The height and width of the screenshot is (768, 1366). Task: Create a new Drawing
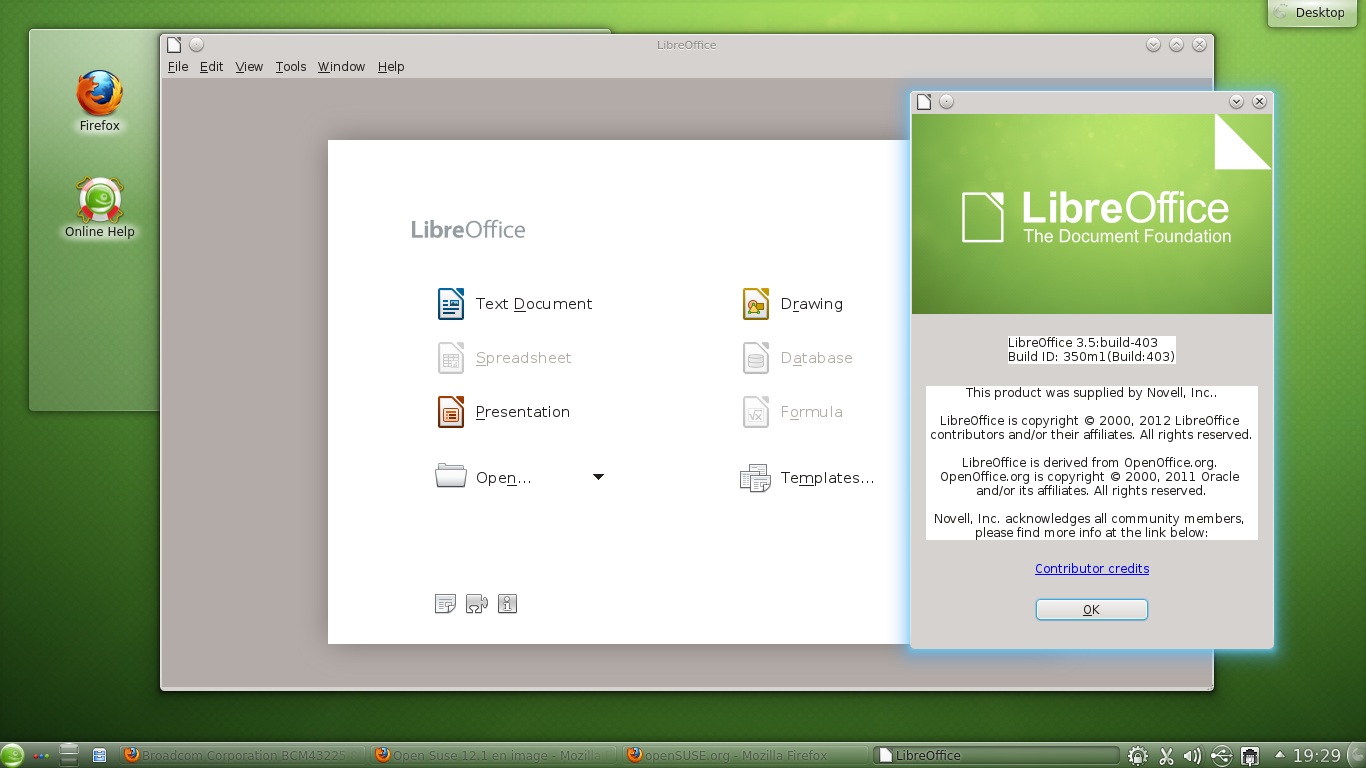(793, 304)
